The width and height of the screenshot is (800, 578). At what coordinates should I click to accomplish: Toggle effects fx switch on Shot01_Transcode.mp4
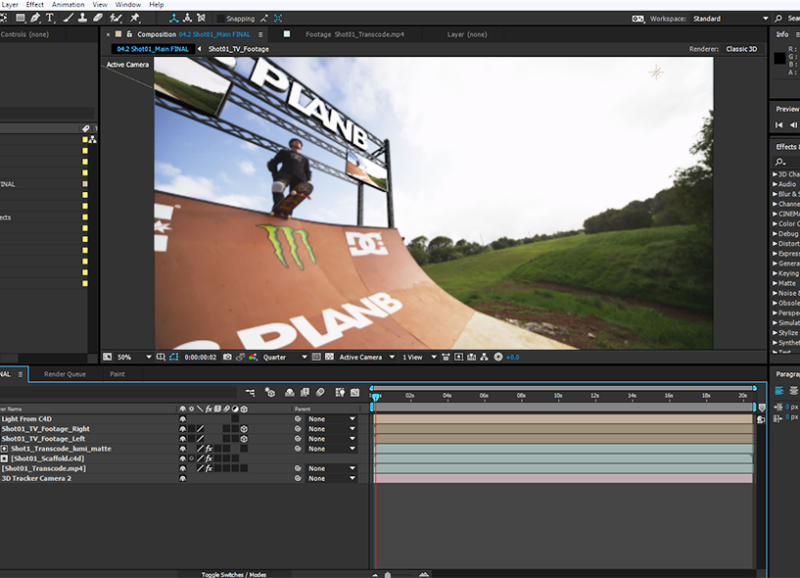coord(209,468)
